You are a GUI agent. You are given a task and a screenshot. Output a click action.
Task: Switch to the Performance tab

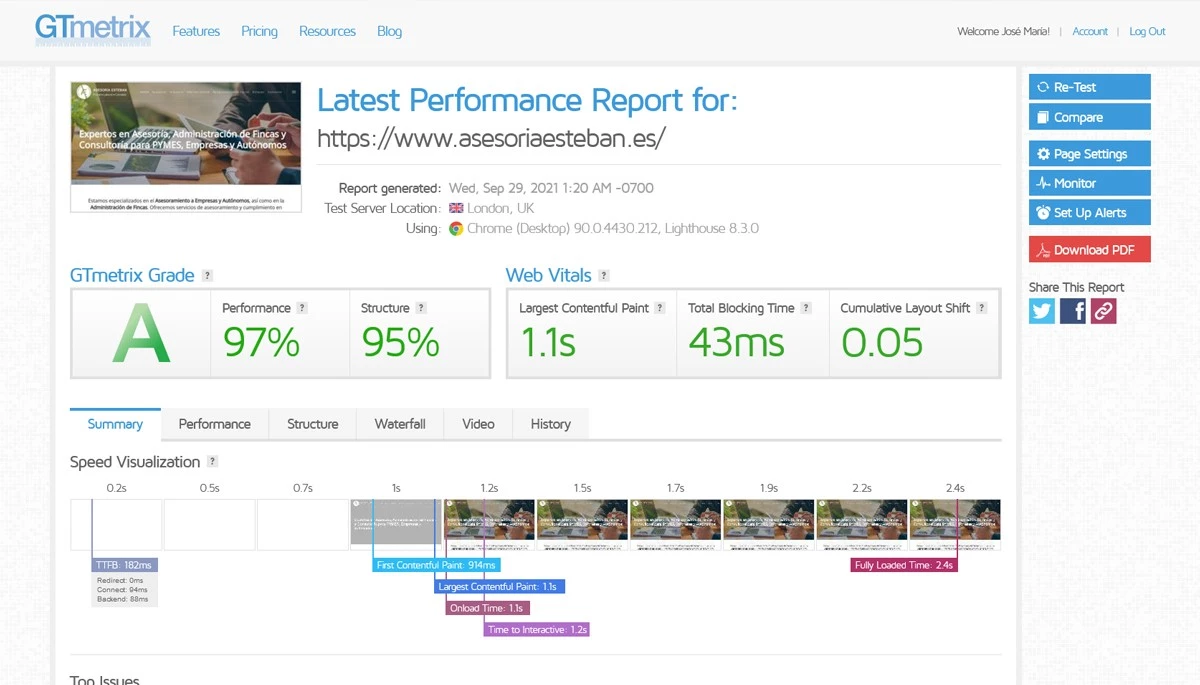(x=215, y=424)
